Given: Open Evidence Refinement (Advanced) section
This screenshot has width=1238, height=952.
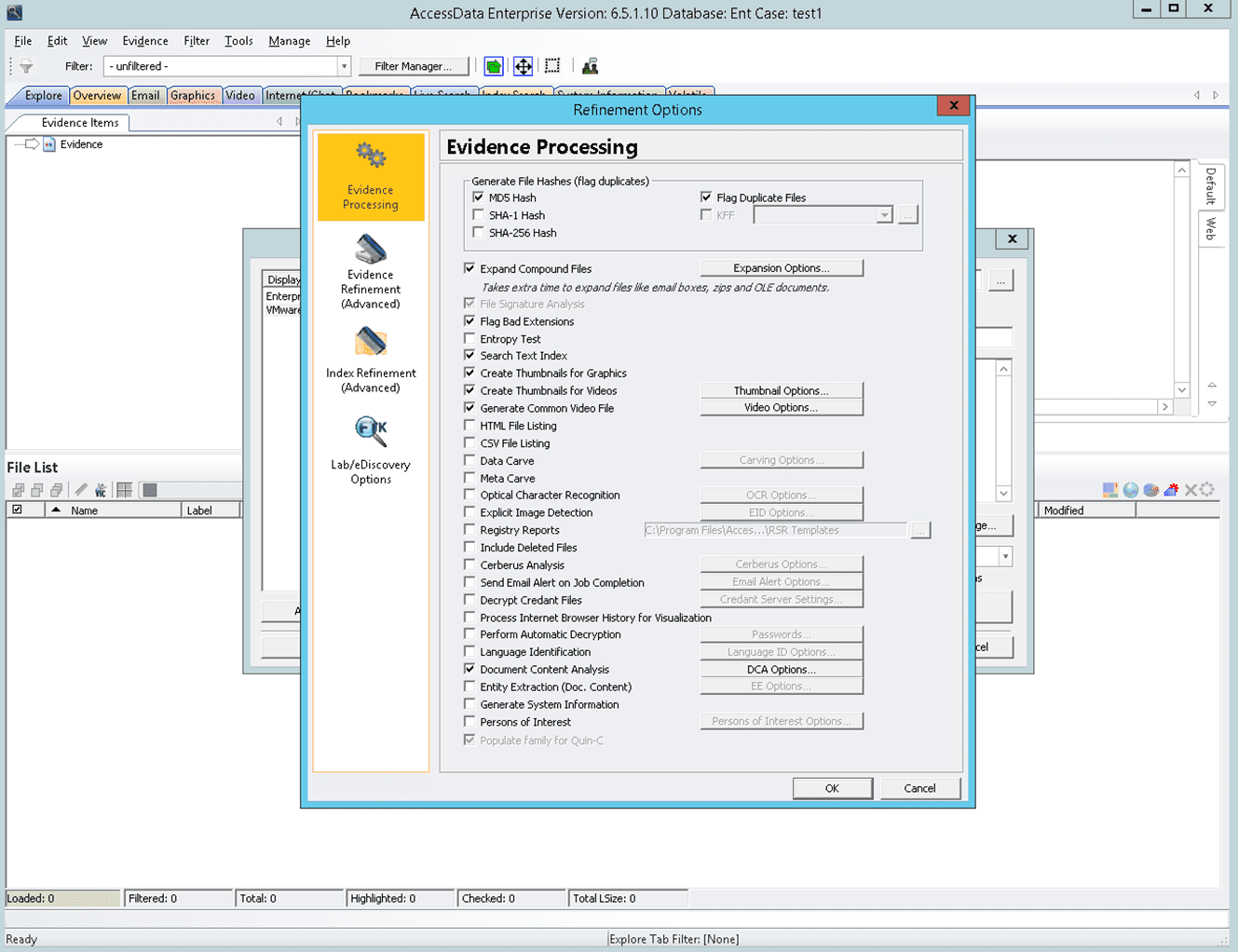Looking at the screenshot, I should pyautogui.click(x=371, y=271).
